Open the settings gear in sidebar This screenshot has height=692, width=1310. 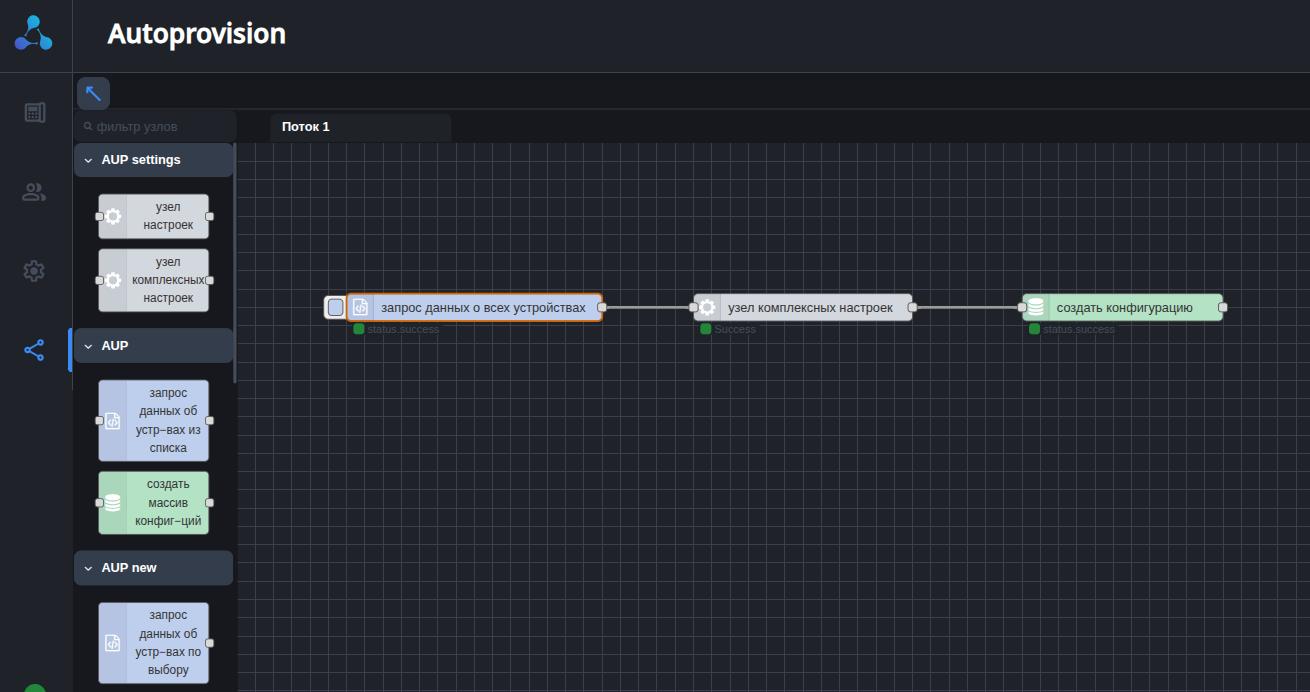click(x=34, y=271)
